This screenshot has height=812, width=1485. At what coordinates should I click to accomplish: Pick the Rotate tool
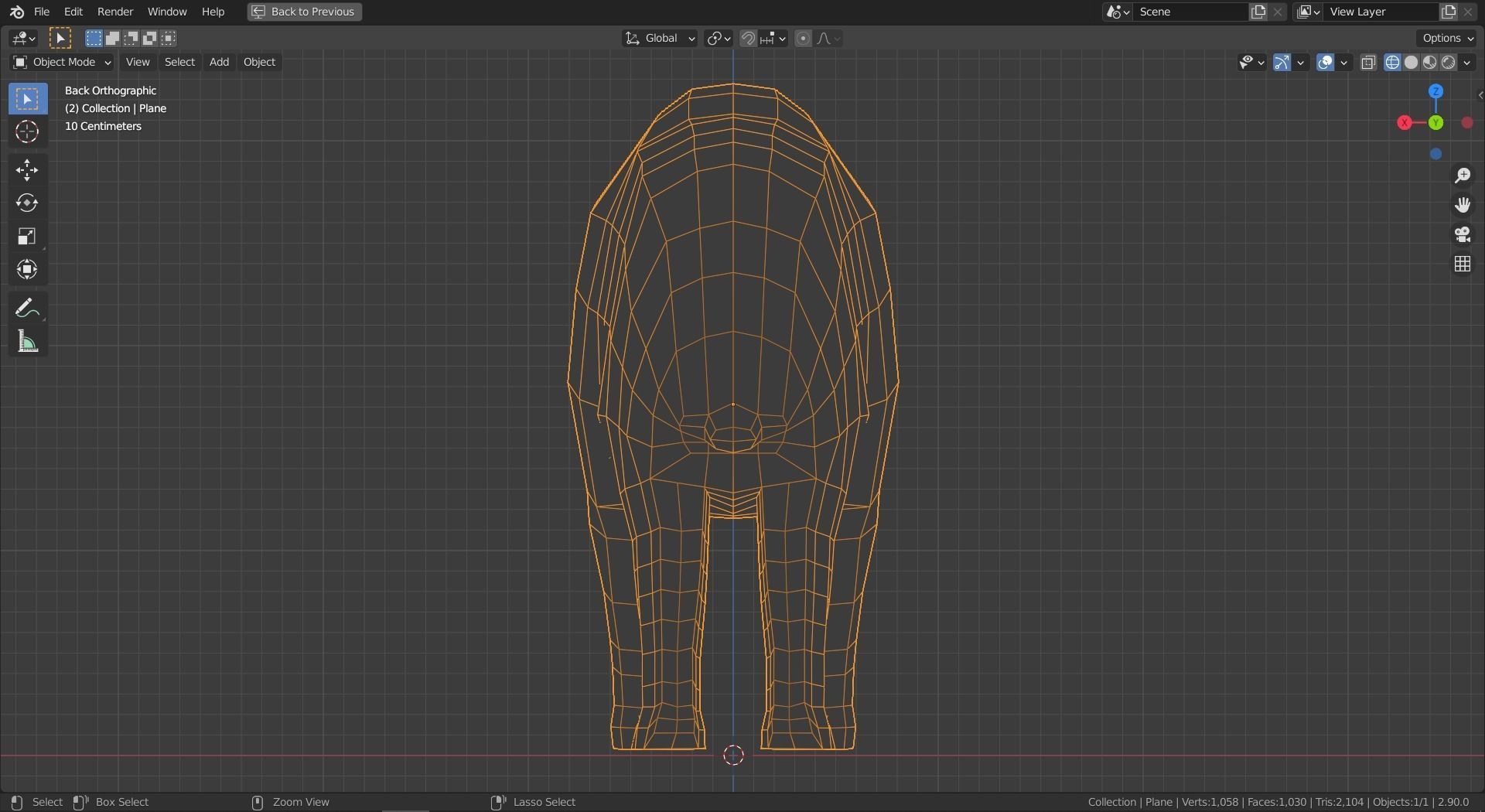click(28, 203)
